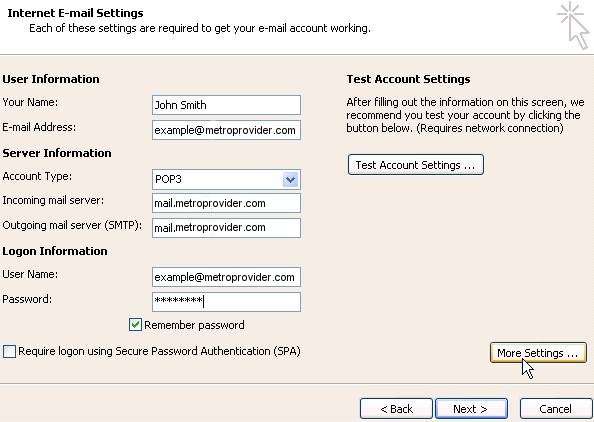Screen dimensions: 594x422
Task: Toggle the Remember password checkbox
Action: [135, 325]
